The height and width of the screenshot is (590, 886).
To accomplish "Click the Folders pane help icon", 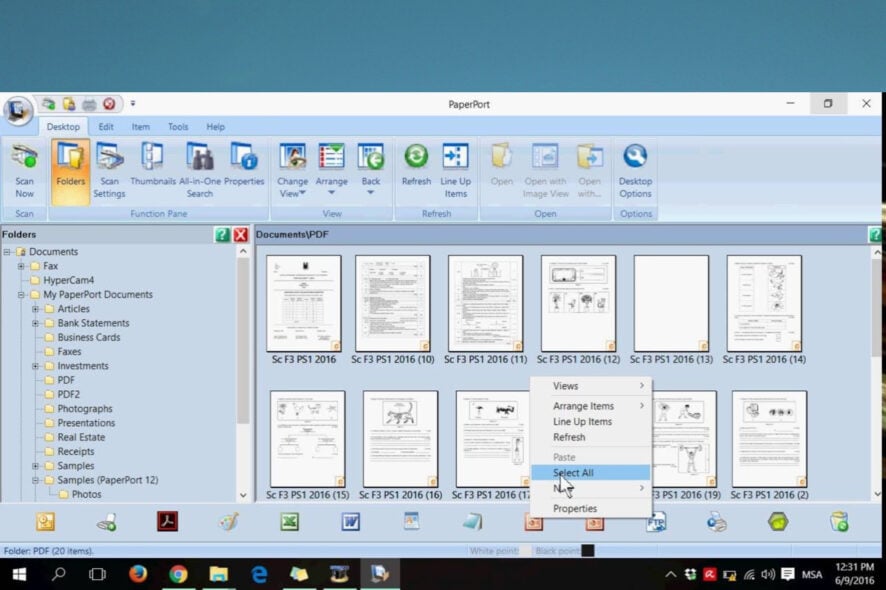I will 222,235.
